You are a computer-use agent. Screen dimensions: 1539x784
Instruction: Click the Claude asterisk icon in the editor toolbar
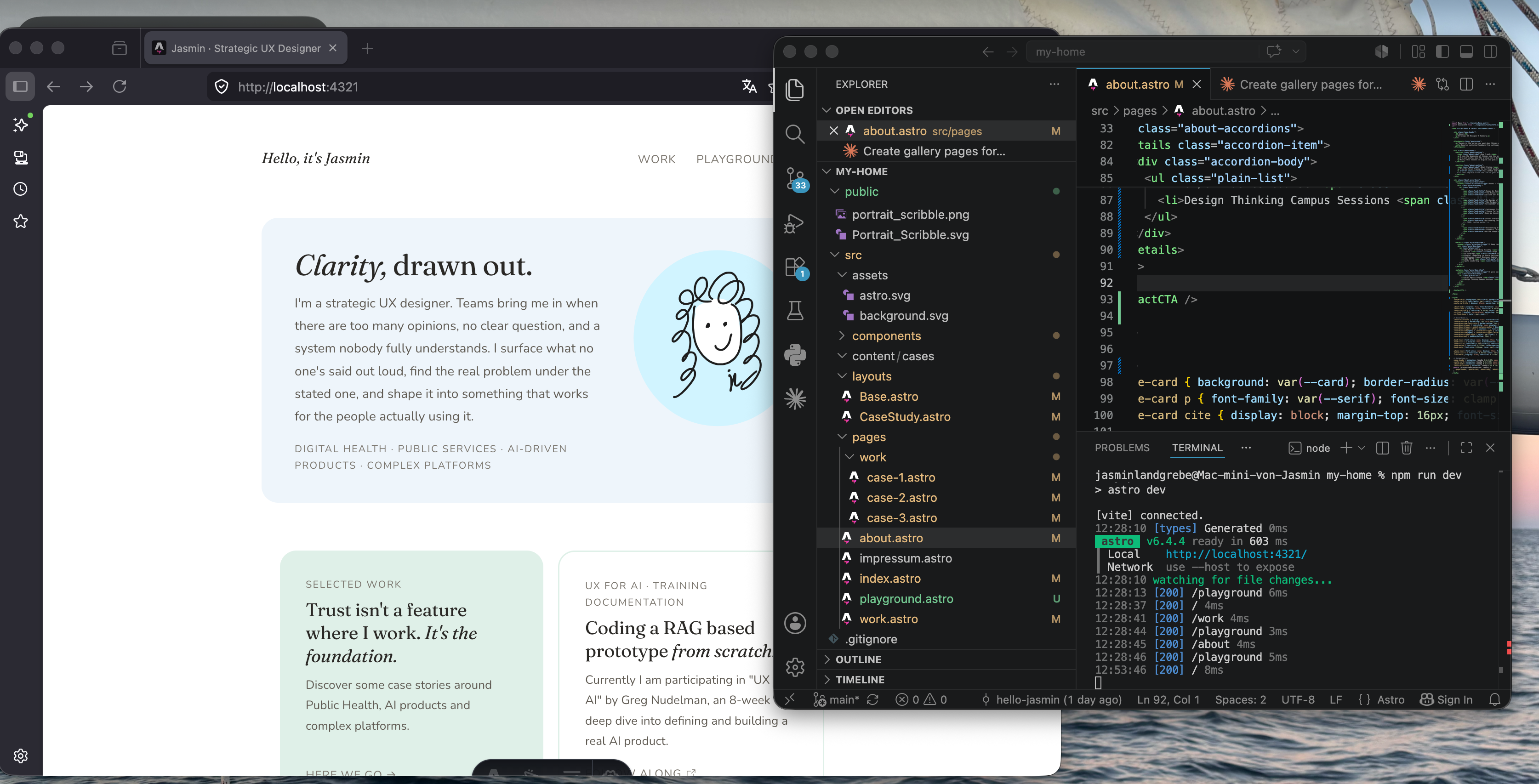(x=1418, y=84)
